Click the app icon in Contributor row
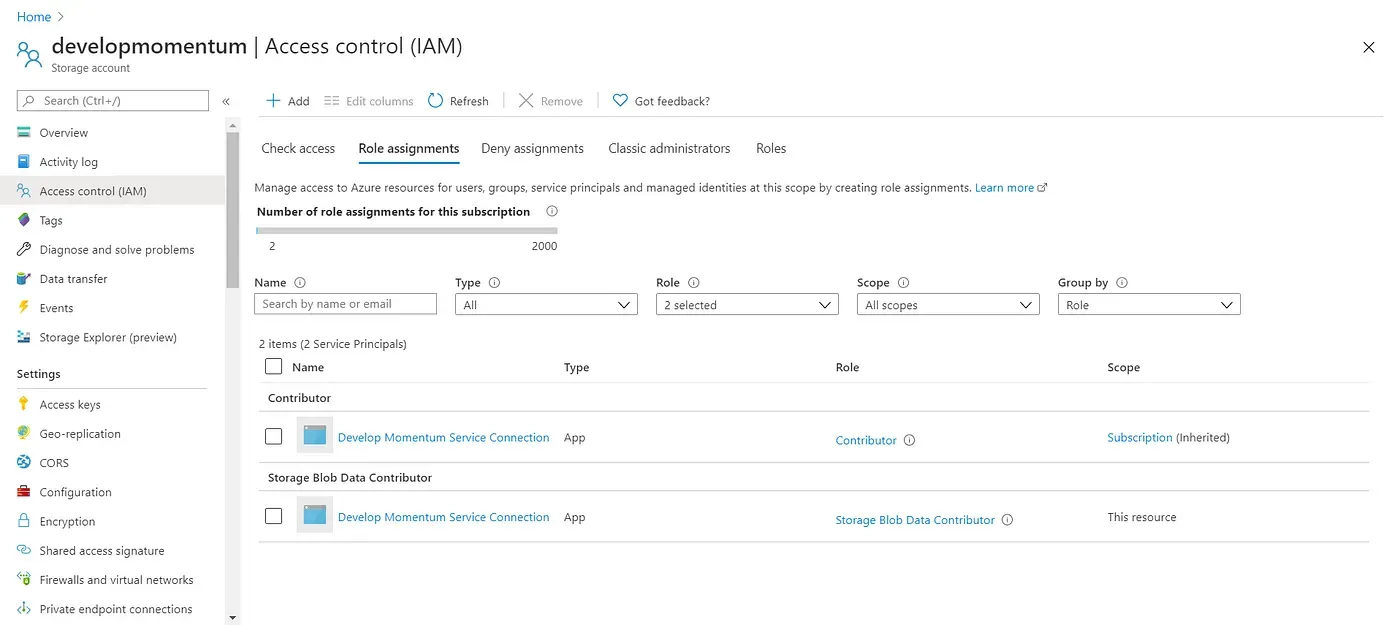This screenshot has height=625, width=1400. [x=315, y=435]
